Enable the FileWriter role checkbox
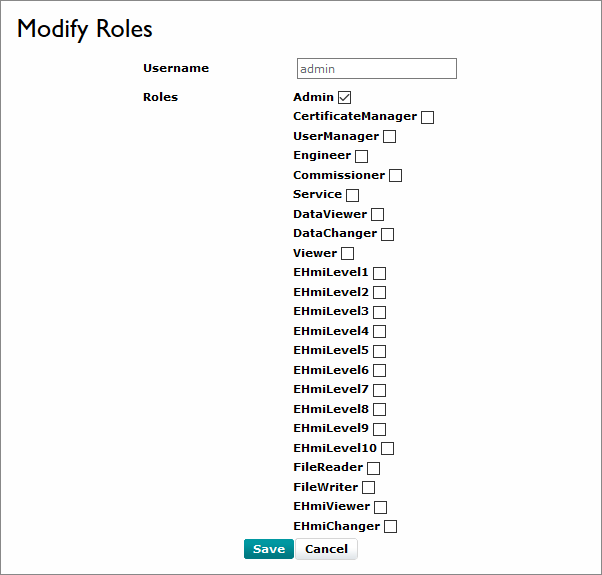 (x=368, y=488)
